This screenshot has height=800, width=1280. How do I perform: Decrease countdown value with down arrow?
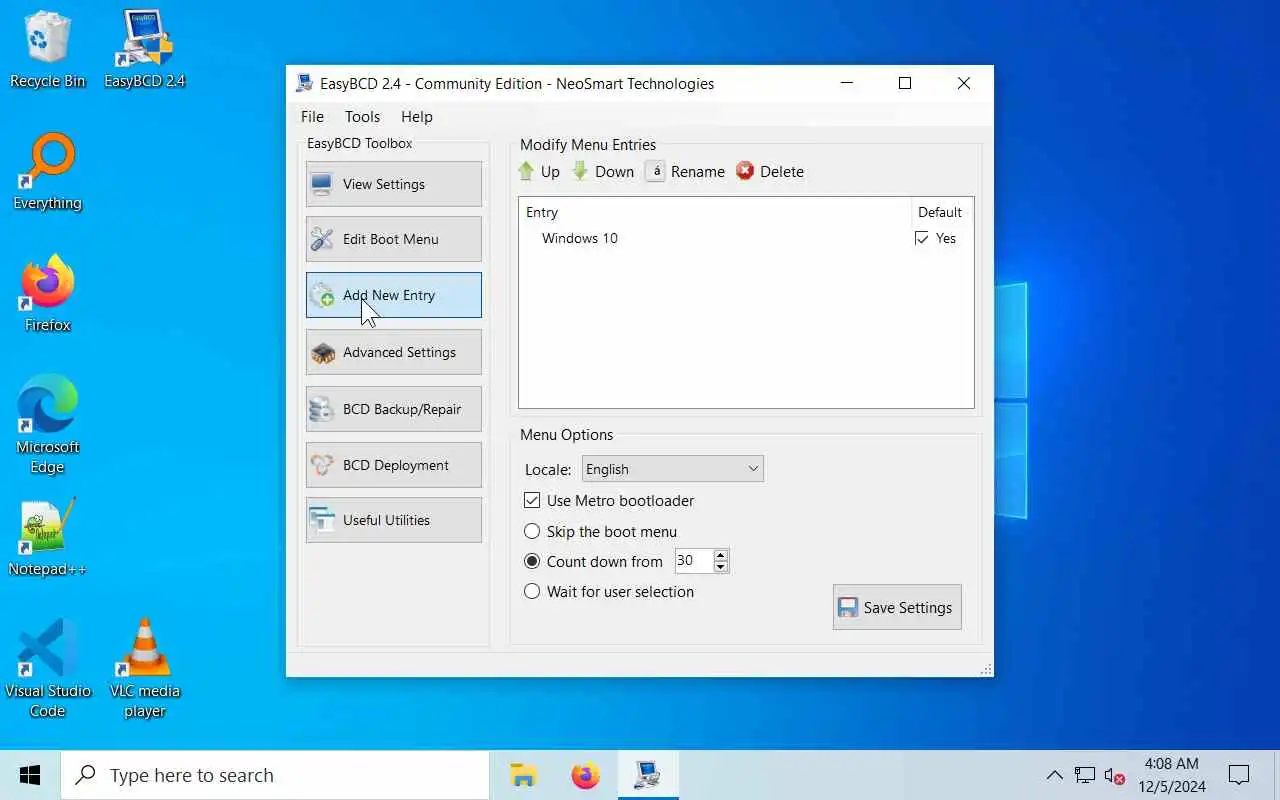(x=721, y=567)
